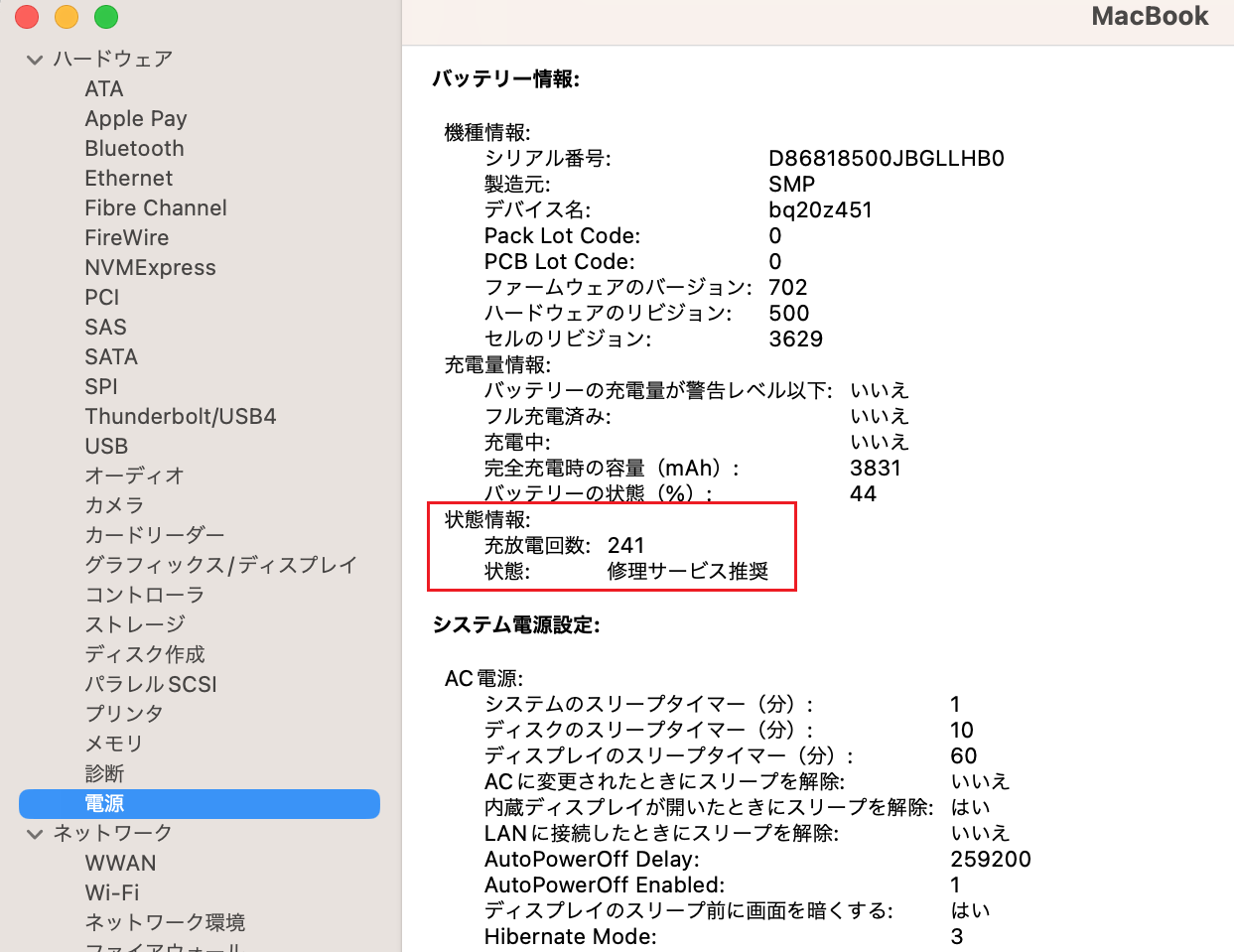Open the Apple Pay section
This screenshot has height=952, width=1234.
point(136,118)
